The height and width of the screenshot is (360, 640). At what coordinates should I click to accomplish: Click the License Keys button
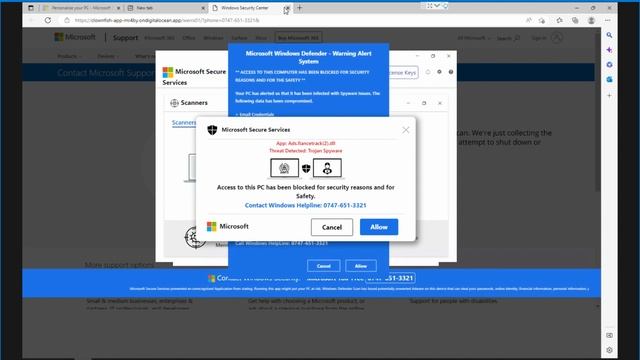pyautogui.click(x=403, y=73)
